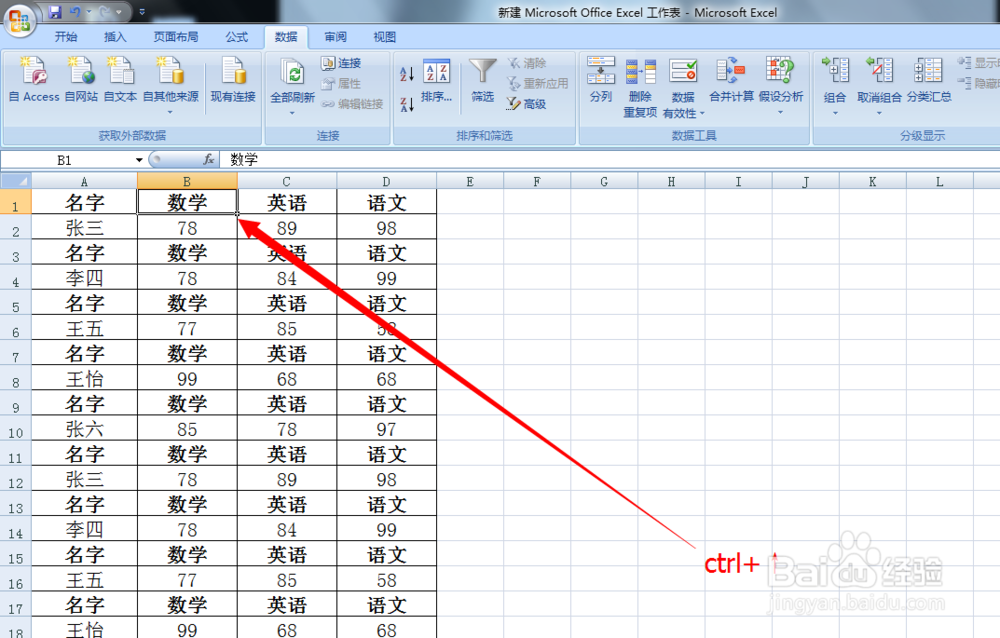Screen dimensions: 1000x638
Task: Click the Ungroup (取消组合) icon
Action: tap(879, 70)
